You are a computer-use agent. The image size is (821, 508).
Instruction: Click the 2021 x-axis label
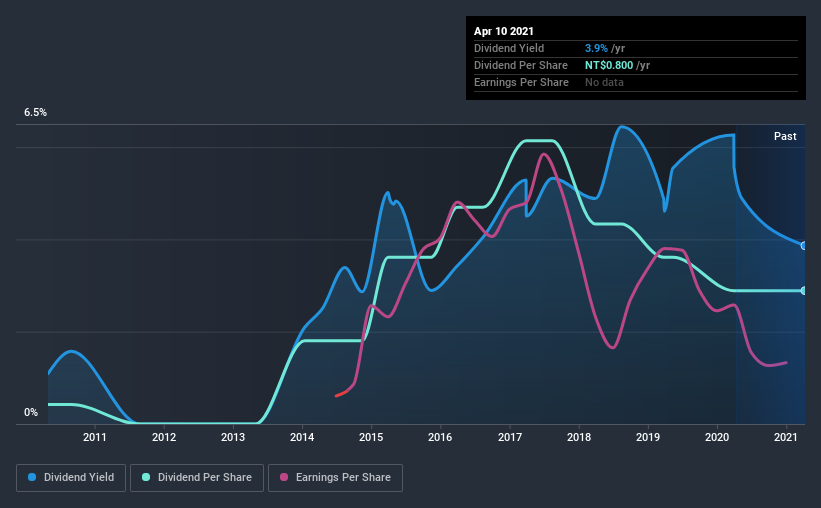[x=786, y=437]
